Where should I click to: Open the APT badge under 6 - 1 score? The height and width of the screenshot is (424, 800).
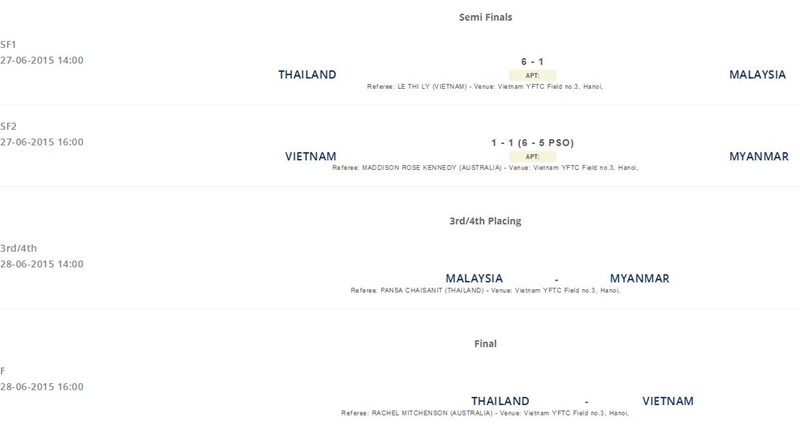click(x=532, y=76)
